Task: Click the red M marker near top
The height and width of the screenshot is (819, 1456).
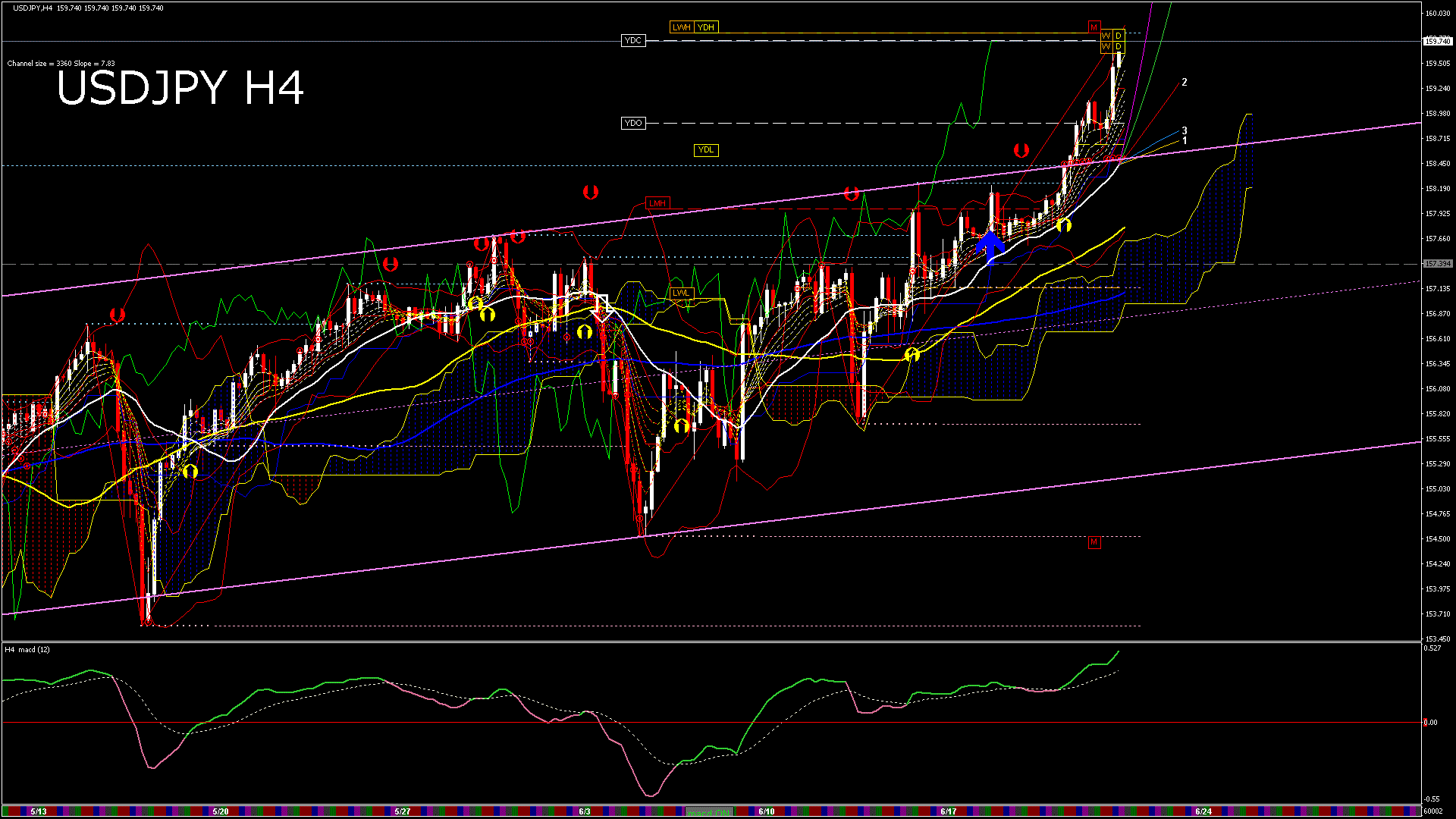Action: coord(1094,27)
